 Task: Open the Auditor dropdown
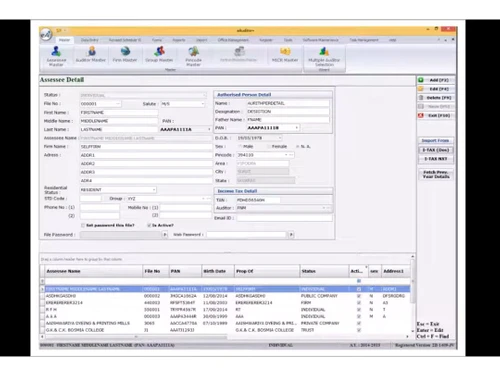coord(323,208)
